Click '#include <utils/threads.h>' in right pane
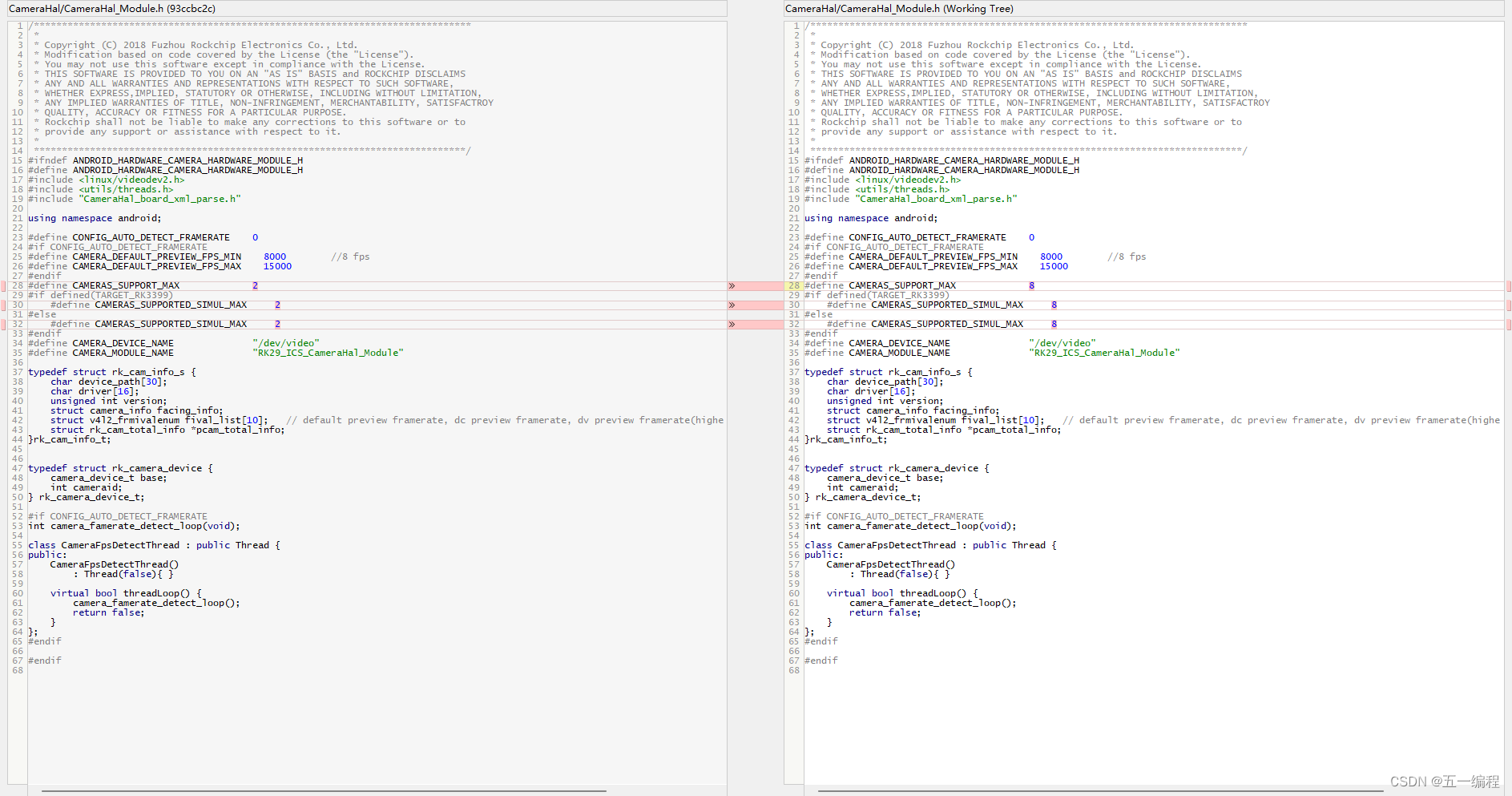The height and width of the screenshot is (796, 1512). tap(877, 190)
